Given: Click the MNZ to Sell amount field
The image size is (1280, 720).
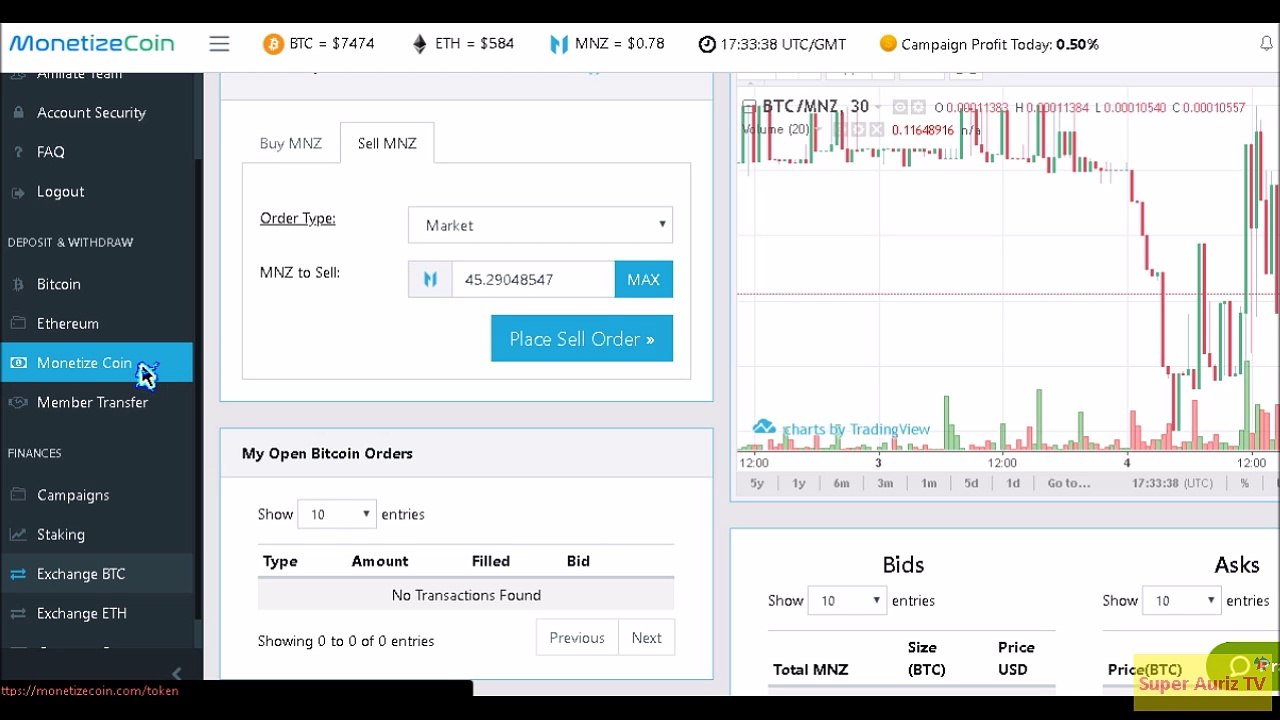Looking at the screenshot, I should 533,280.
